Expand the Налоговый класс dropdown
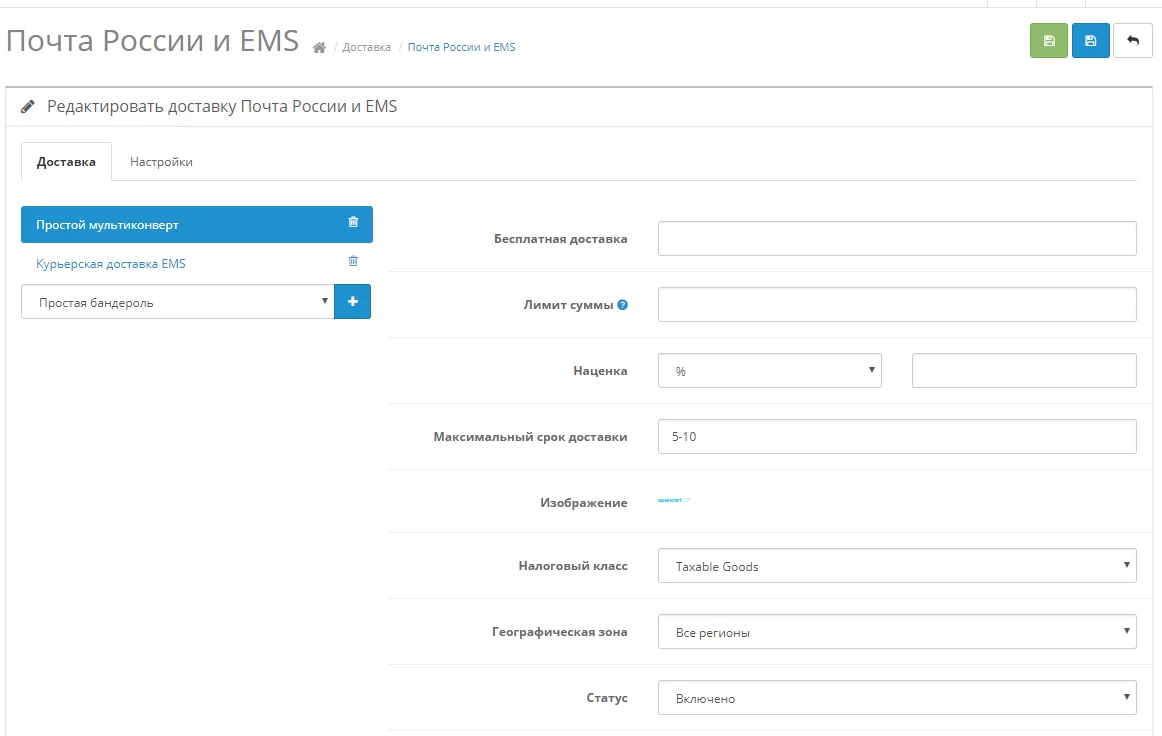The width and height of the screenshot is (1162, 736). point(897,566)
